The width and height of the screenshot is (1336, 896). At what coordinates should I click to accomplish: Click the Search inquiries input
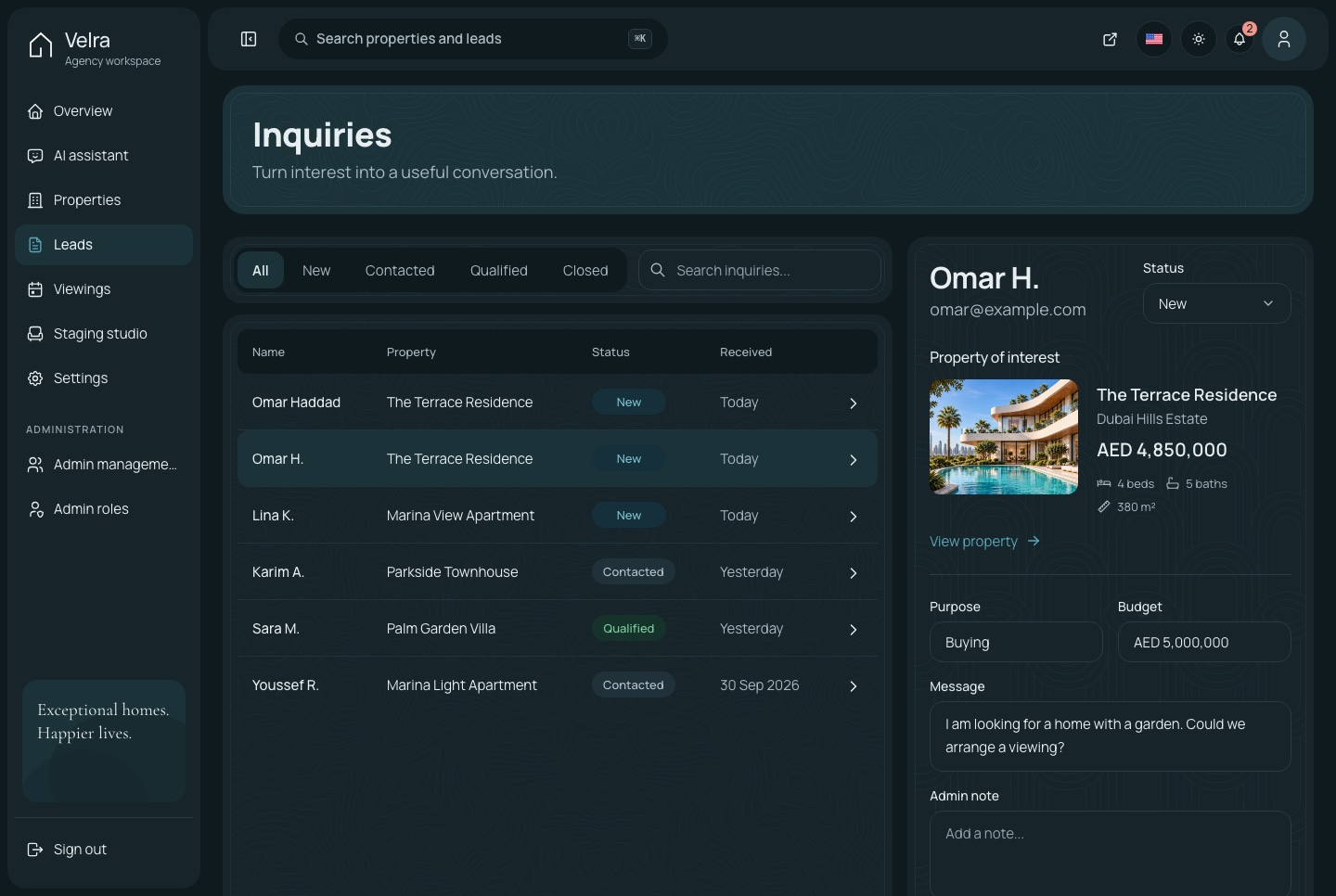click(760, 271)
